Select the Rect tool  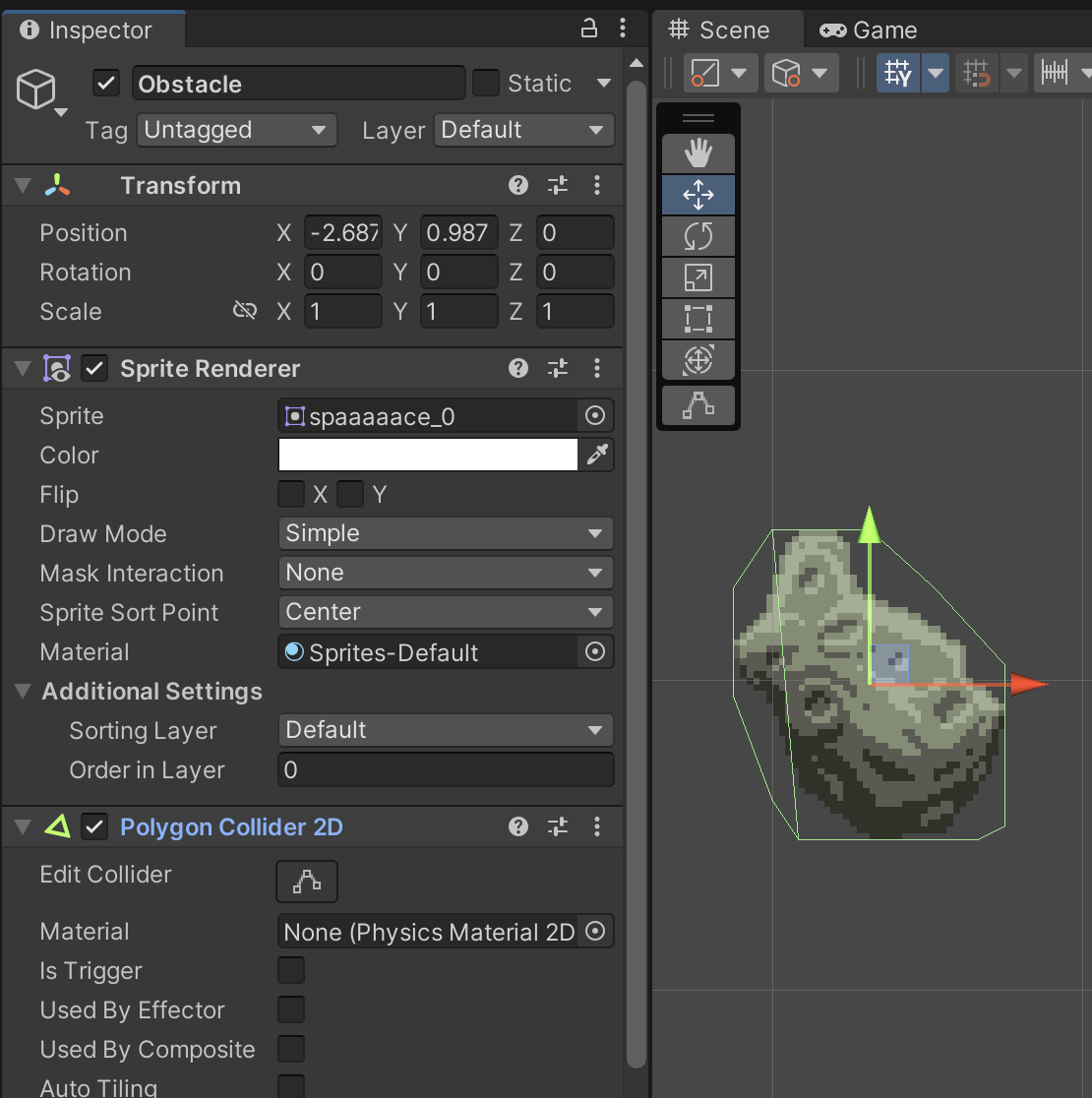click(x=698, y=319)
